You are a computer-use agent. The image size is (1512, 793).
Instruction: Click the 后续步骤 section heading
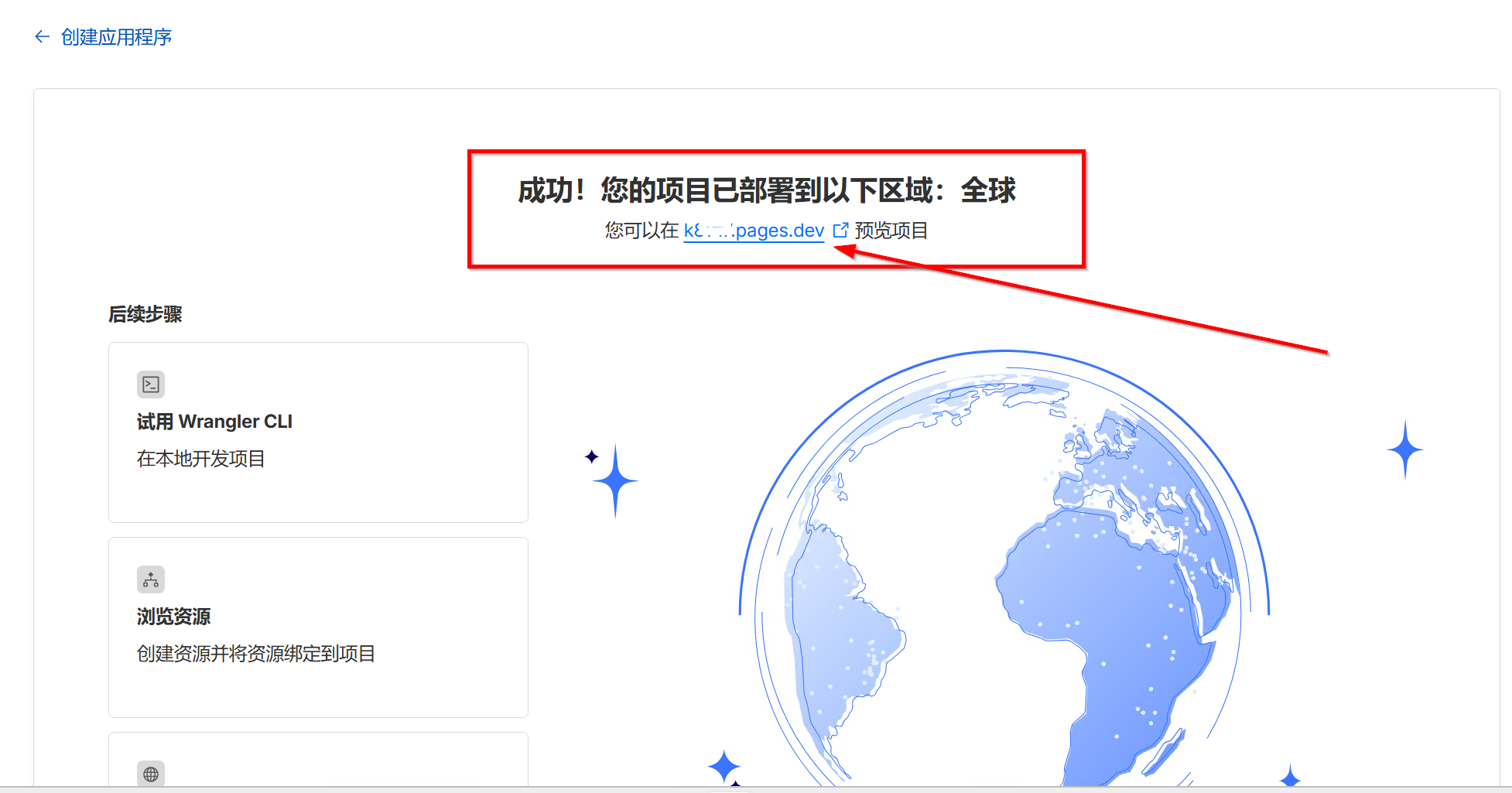[x=145, y=314]
